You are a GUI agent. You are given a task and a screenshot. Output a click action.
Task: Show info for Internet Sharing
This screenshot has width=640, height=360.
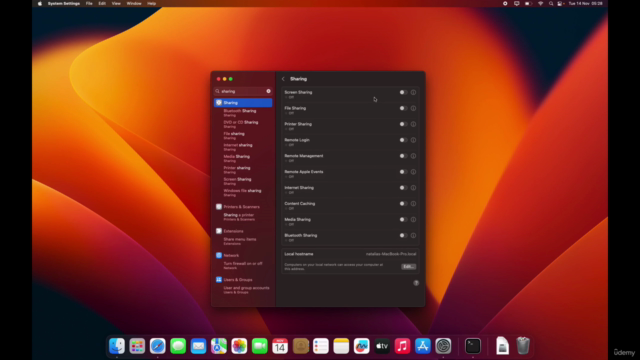point(413,188)
